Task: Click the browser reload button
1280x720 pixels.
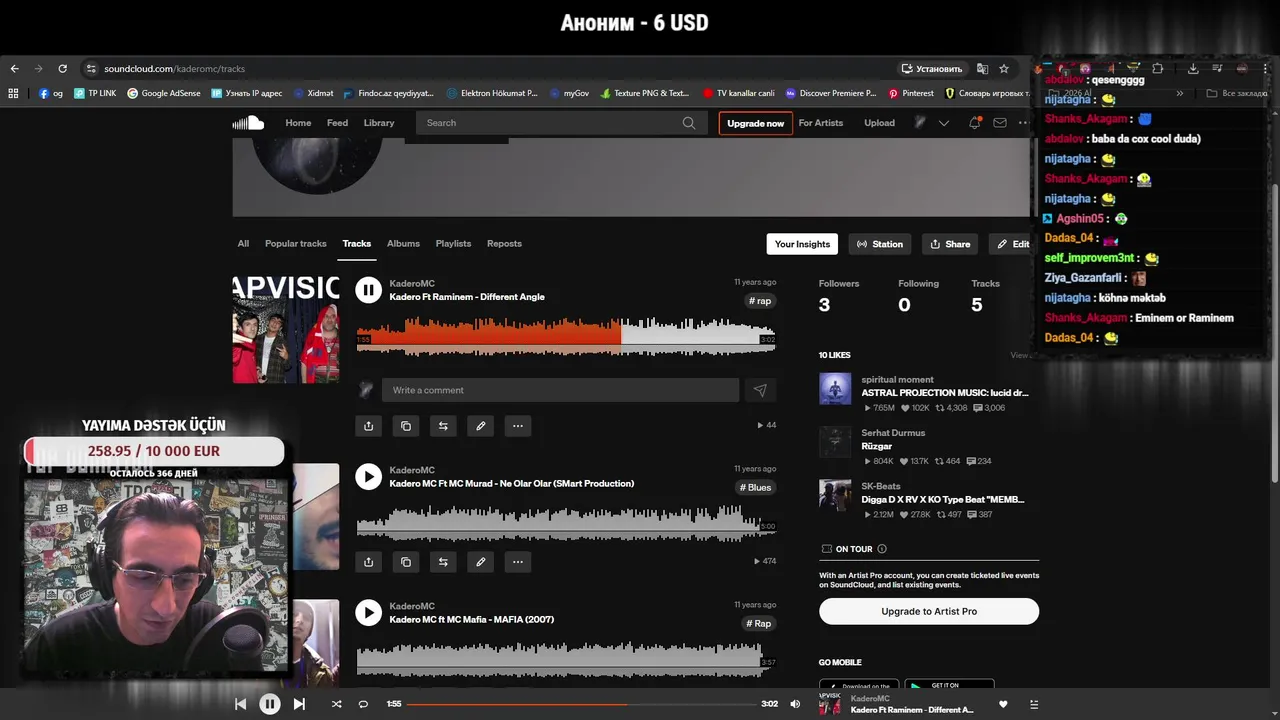Action: click(62, 69)
